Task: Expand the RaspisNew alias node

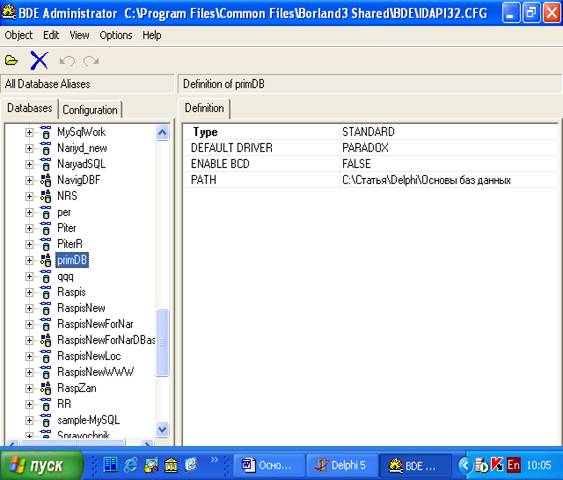Action: (29, 308)
